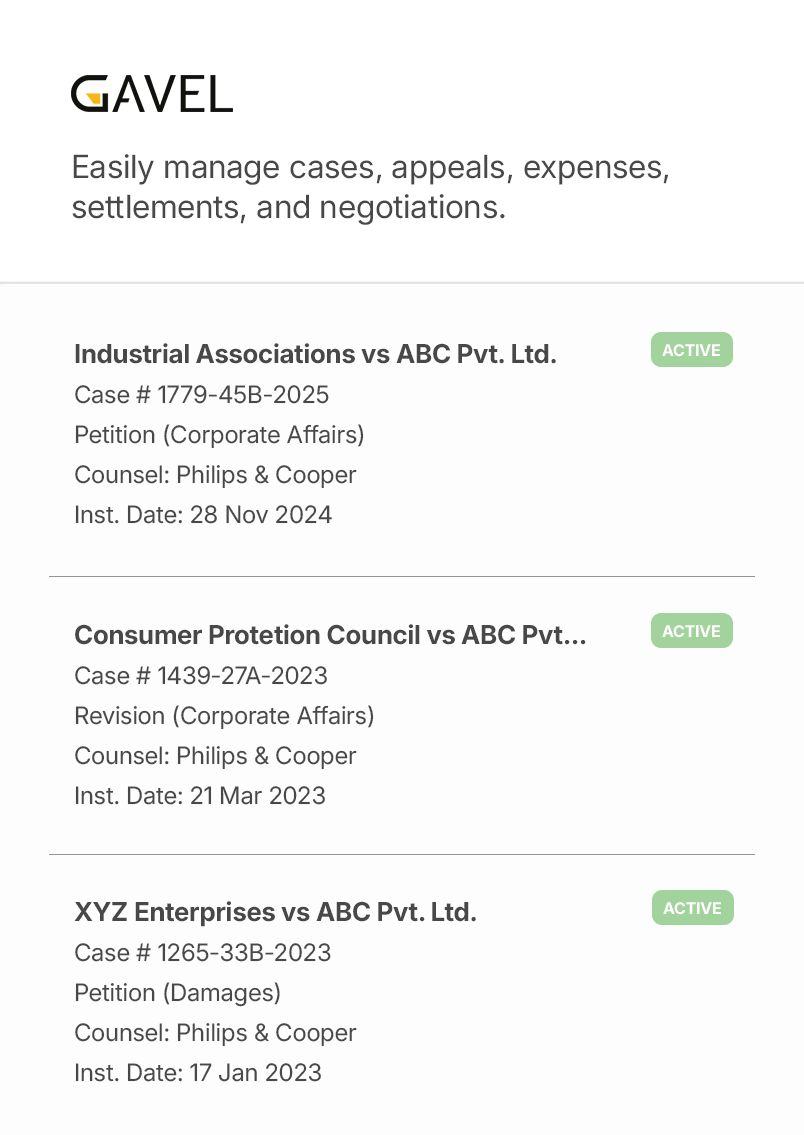Click Inst. Date 17 Jan 2023
Screen dimensions: 804x1135
coord(198,1073)
